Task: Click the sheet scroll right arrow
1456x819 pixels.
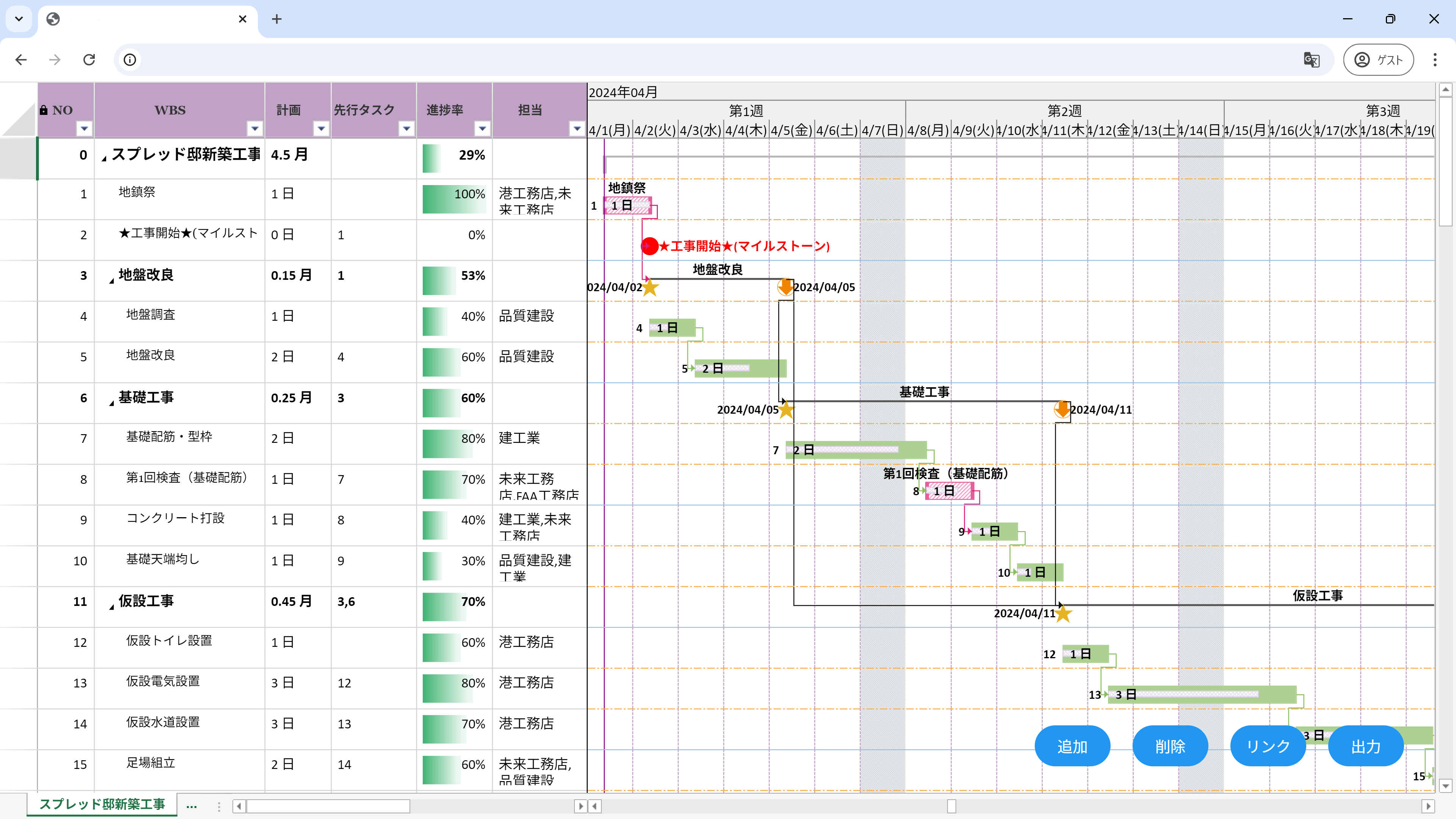Action: coord(580,806)
